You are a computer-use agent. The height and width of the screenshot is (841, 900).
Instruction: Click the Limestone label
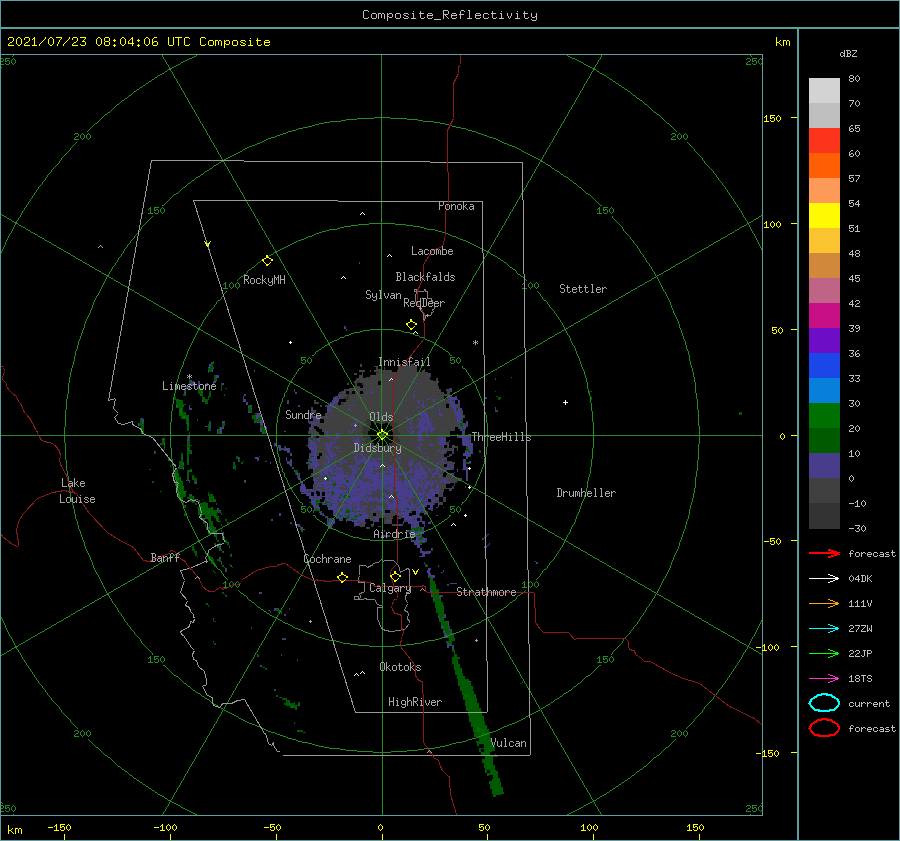(x=189, y=386)
